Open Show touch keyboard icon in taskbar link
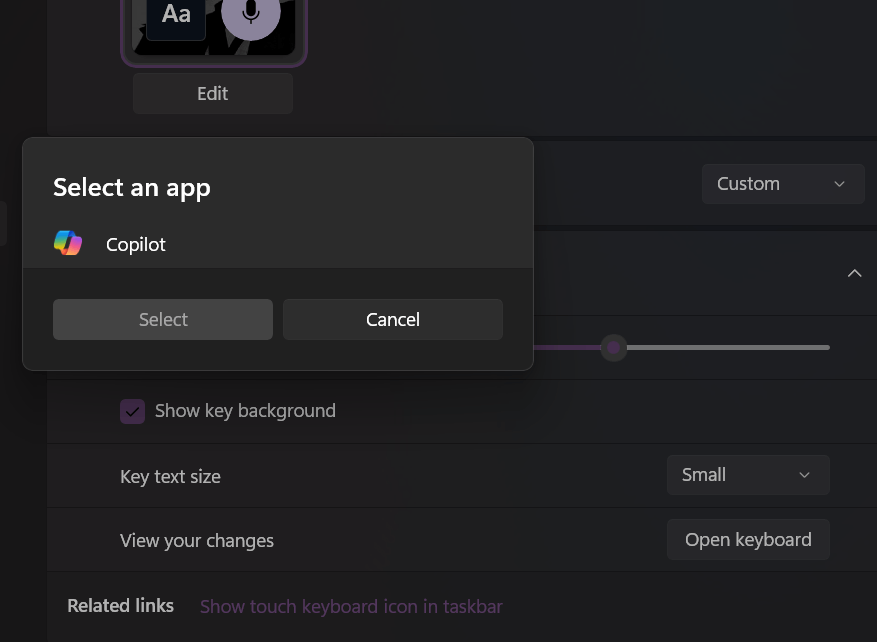 tap(351, 606)
